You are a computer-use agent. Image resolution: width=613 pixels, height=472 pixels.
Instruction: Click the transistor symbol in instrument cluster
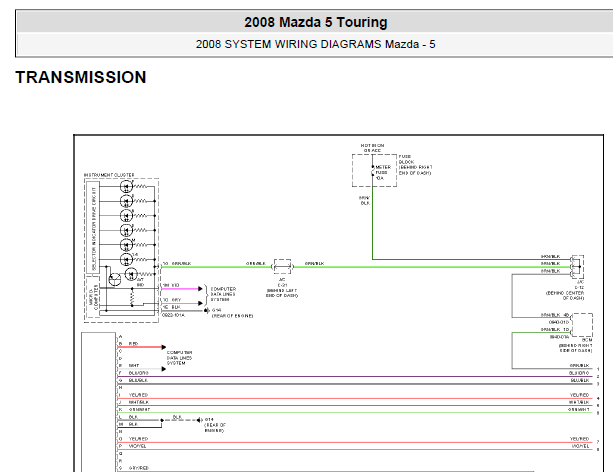(x=115, y=279)
